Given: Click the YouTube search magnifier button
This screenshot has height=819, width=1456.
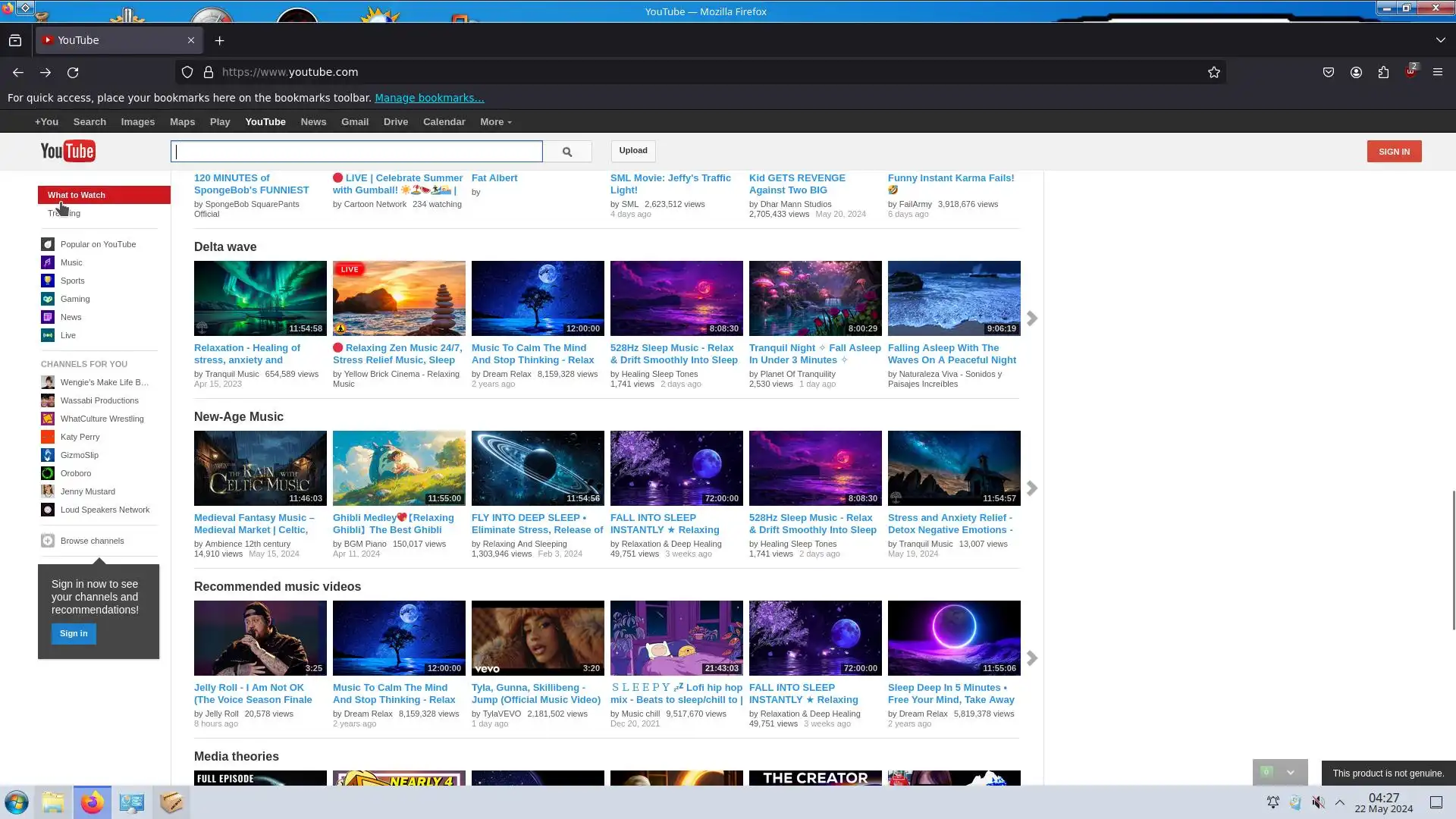Looking at the screenshot, I should (x=566, y=152).
